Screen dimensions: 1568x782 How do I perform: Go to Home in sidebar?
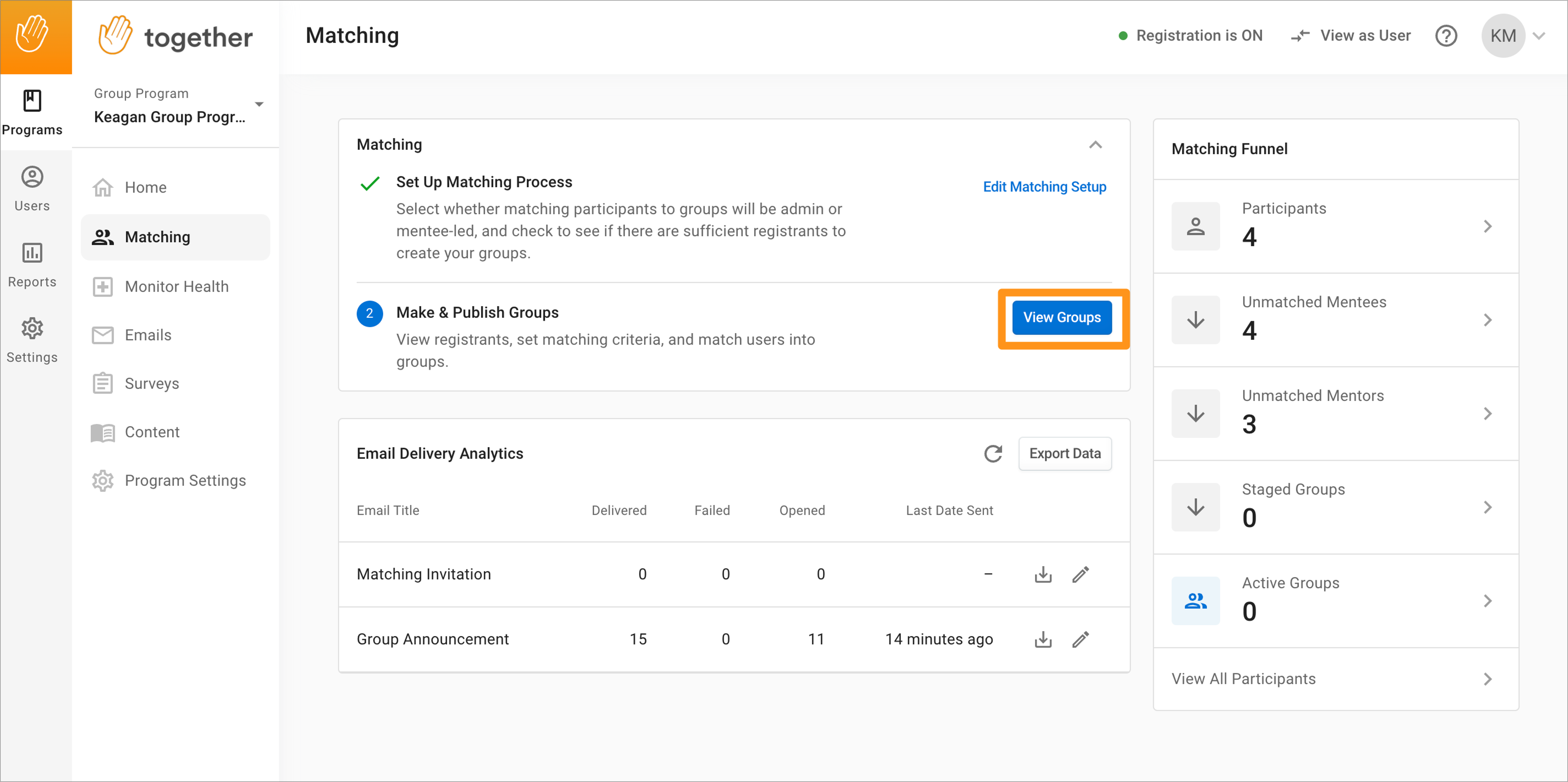pyautogui.click(x=175, y=187)
